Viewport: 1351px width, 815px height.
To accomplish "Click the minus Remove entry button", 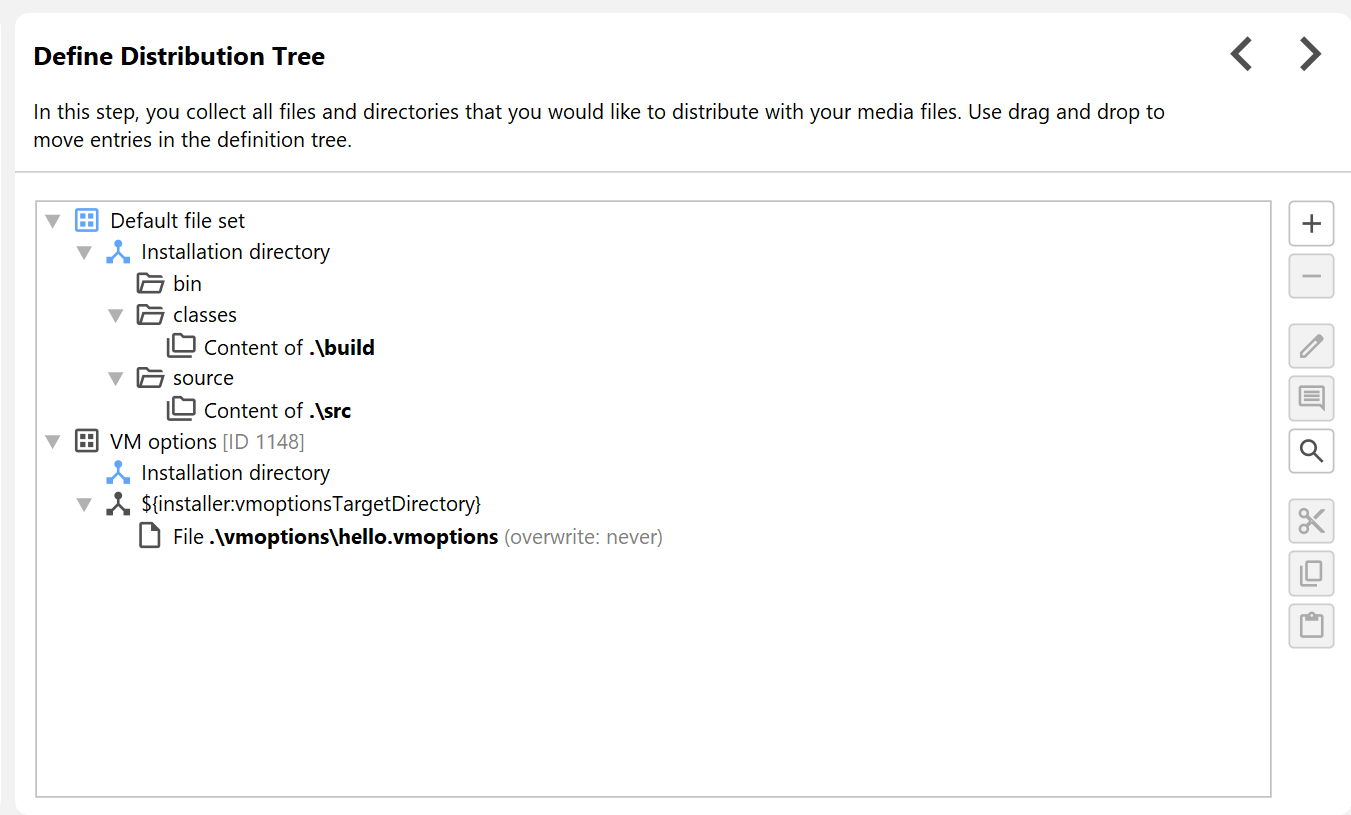I will 1311,276.
